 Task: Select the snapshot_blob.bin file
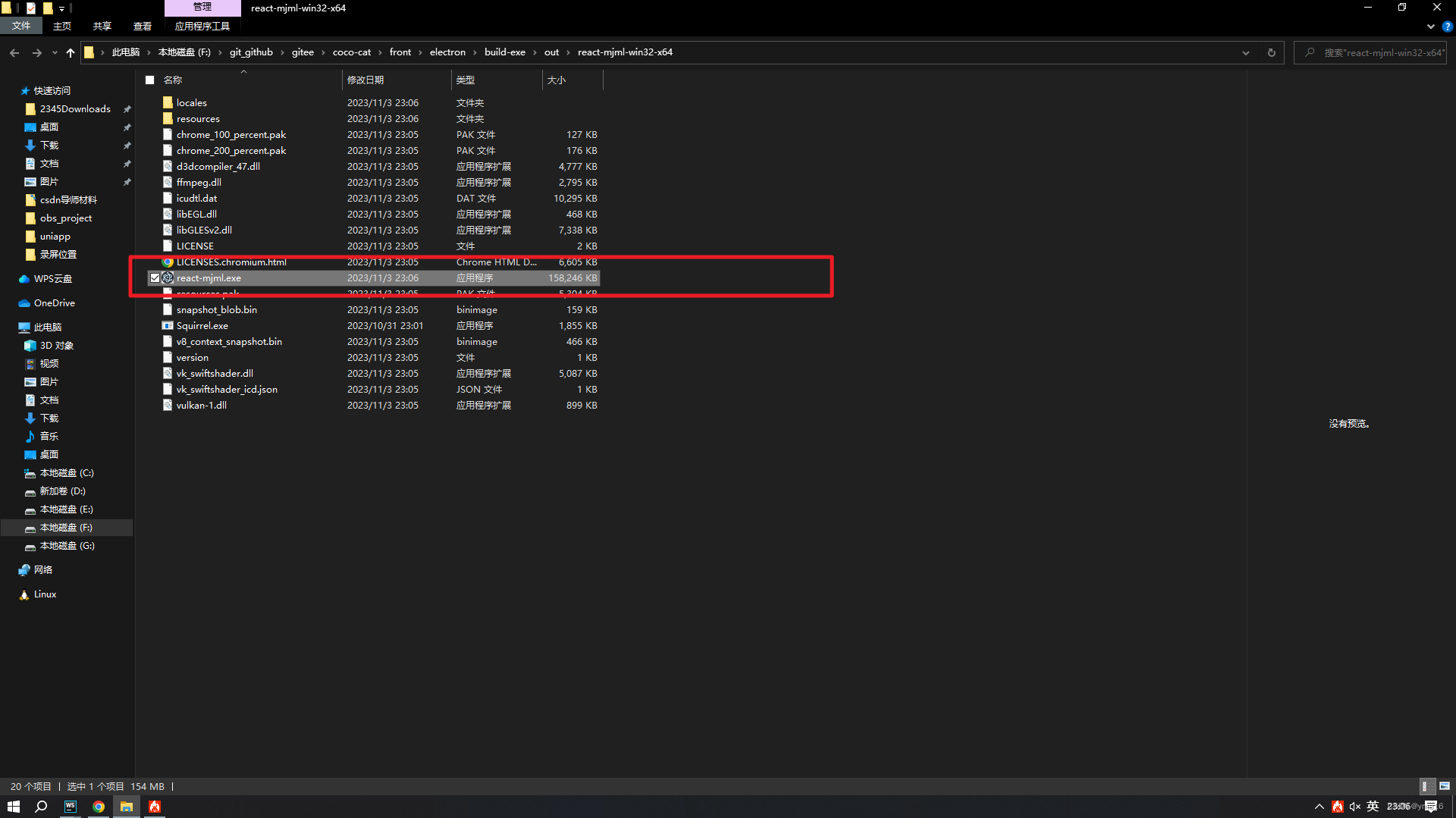click(x=372, y=310)
